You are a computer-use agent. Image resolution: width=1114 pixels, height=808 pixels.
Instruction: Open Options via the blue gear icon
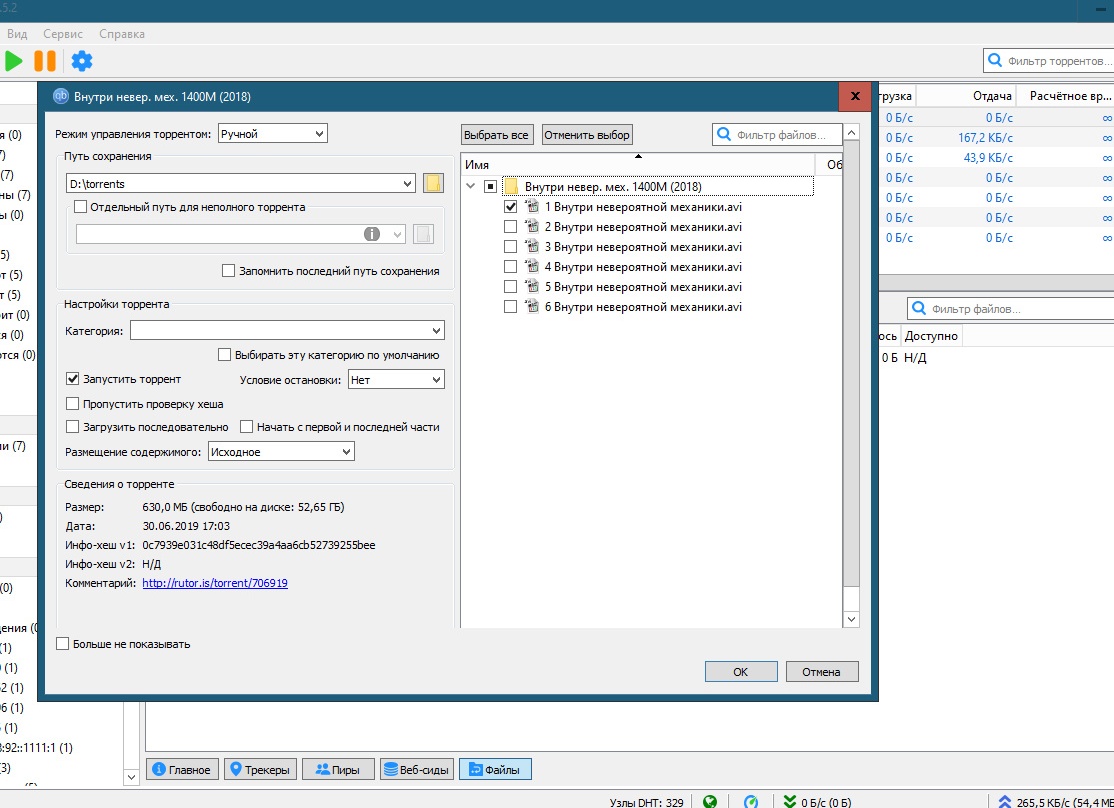point(82,61)
